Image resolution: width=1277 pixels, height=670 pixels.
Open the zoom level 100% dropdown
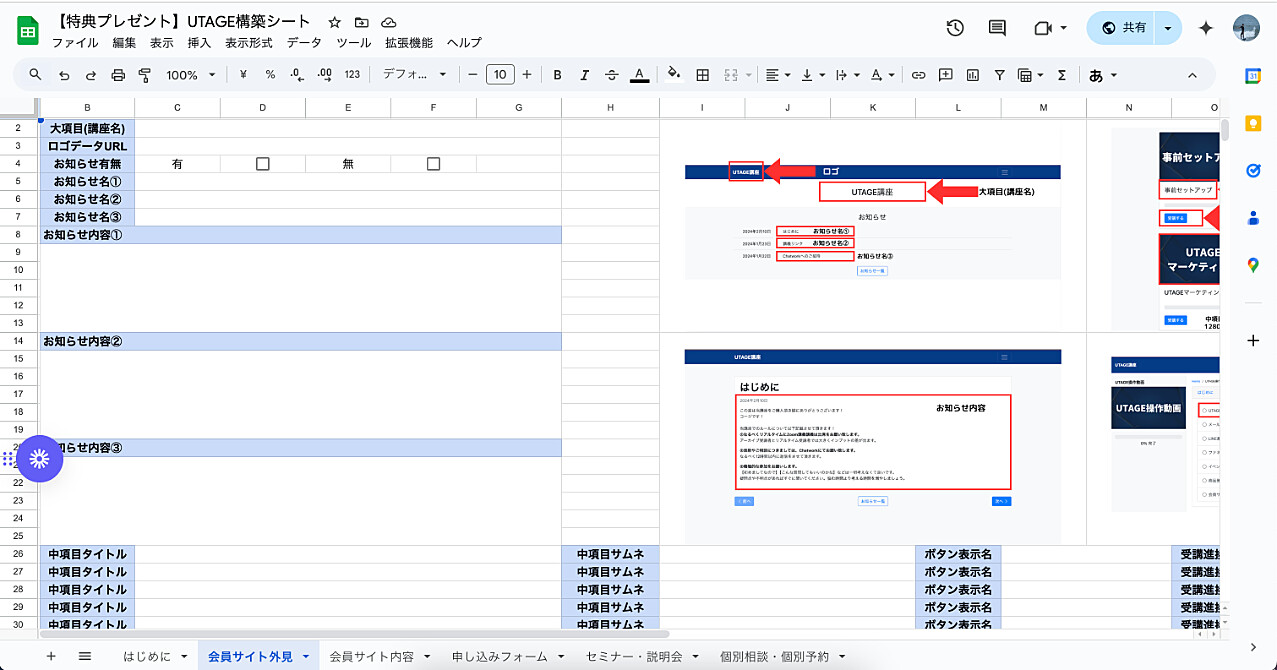[190, 75]
